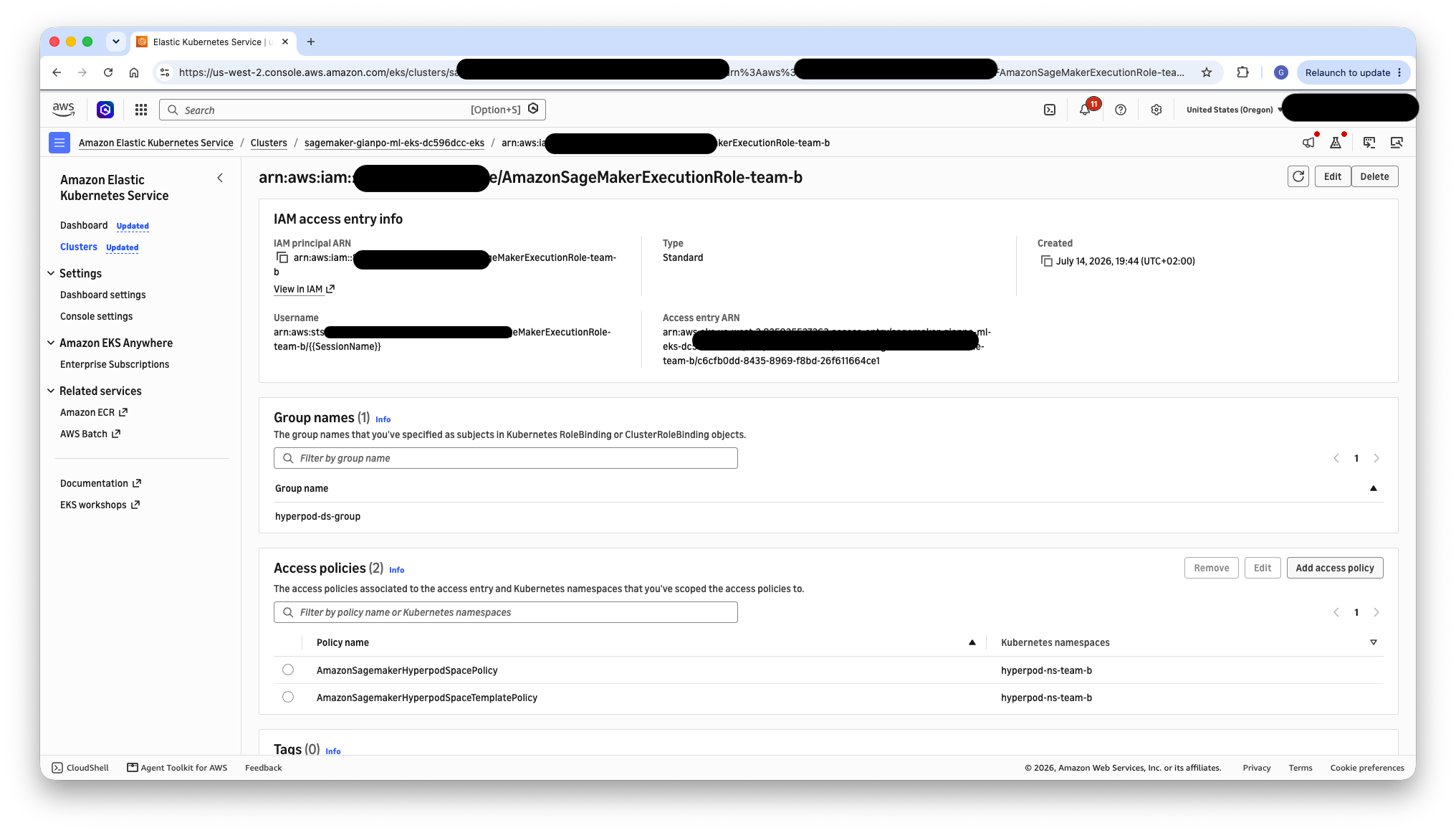
Task: Collapse the Settings section
Action: [51, 273]
